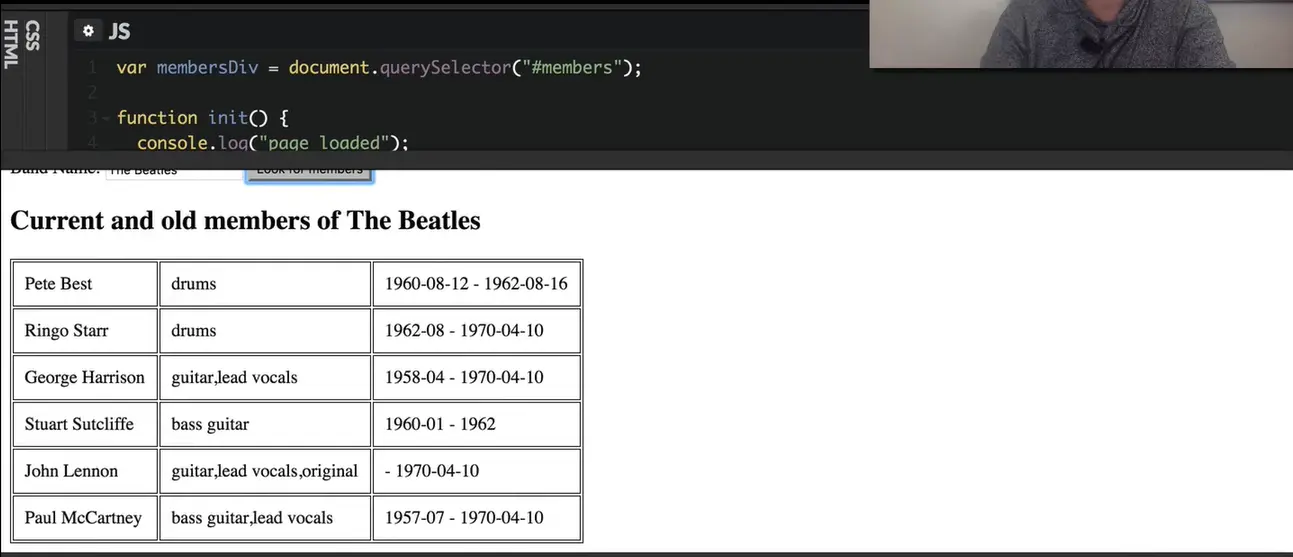This screenshot has height=557, width=1293.
Task: Click the 'function init()' code line
Action: pos(203,118)
